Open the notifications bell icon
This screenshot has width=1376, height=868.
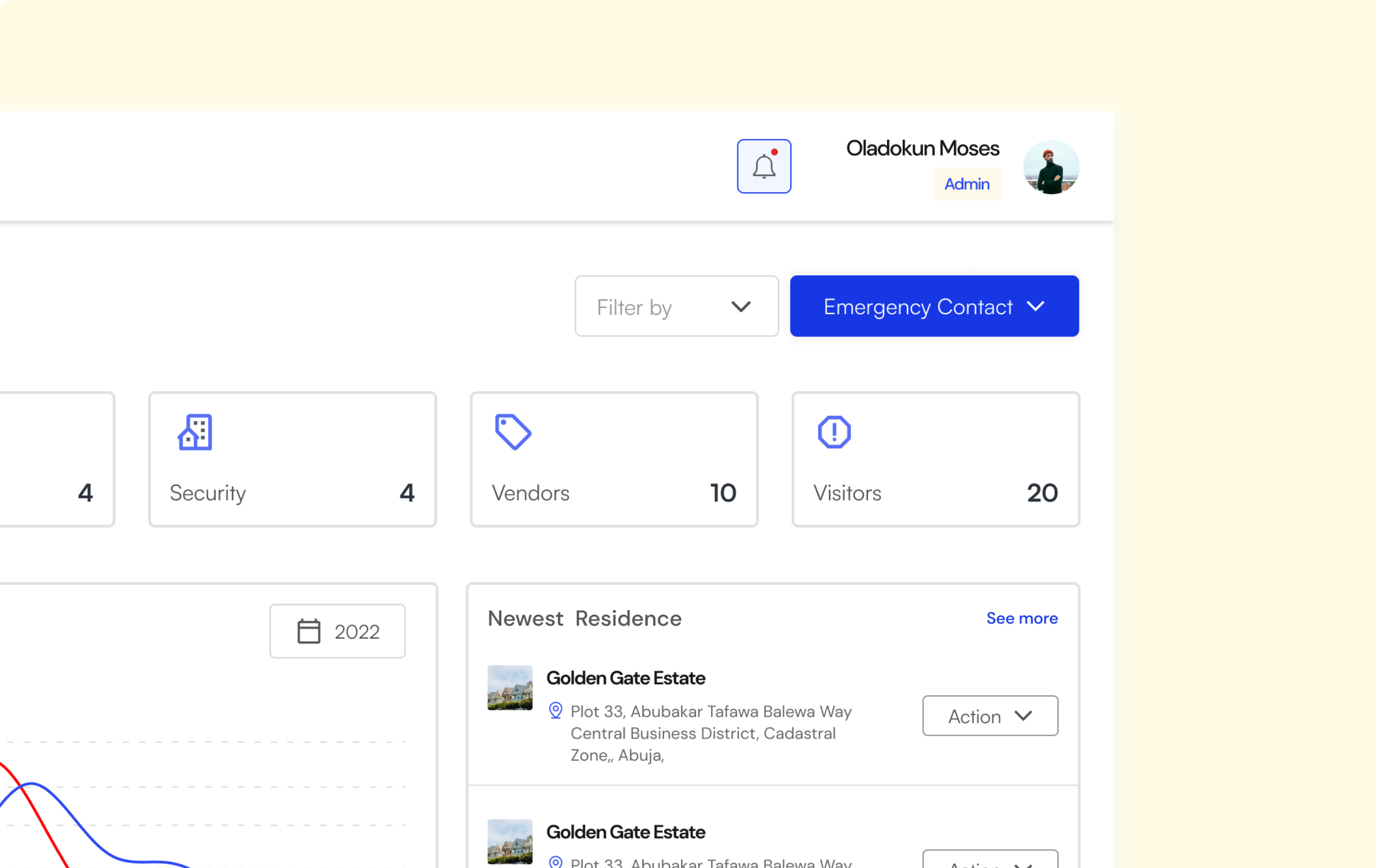(x=763, y=166)
